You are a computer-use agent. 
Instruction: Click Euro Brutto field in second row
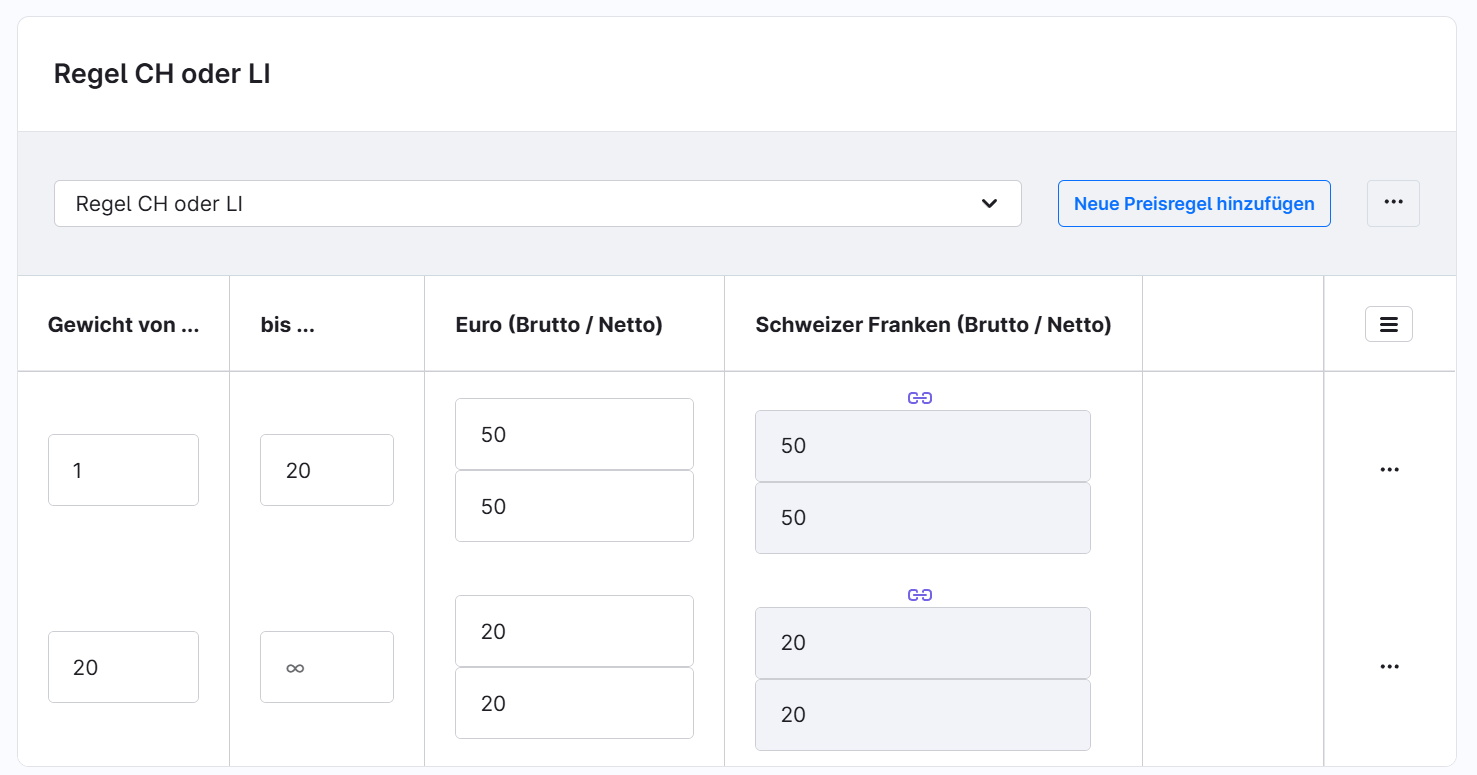coord(574,631)
